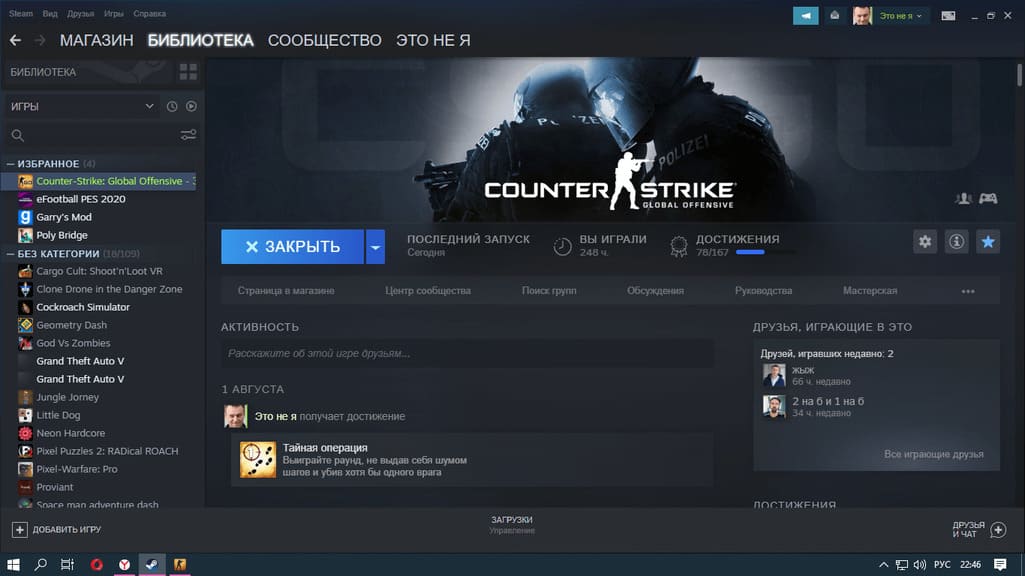The height and width of the screenshot is (576, 1025).
Task: Open the Steam menu
Action: point(20,13)
